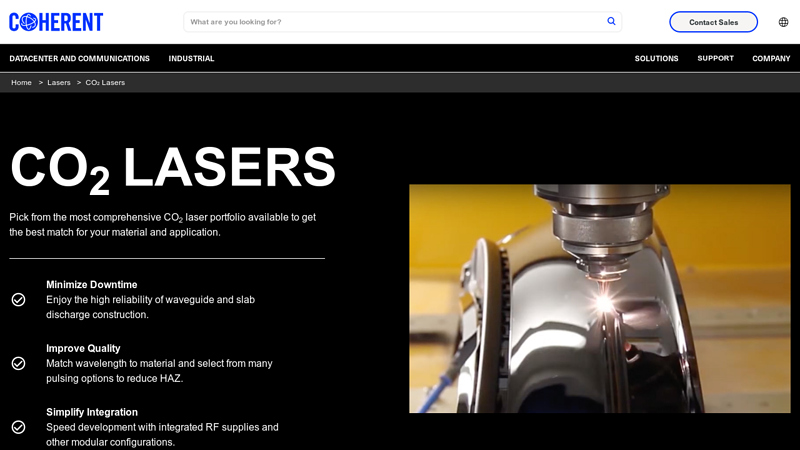The image size is (800, 450).
Task: Click the 'pulsing options to reduce HAZ' text
Action: tap(114, 379)
